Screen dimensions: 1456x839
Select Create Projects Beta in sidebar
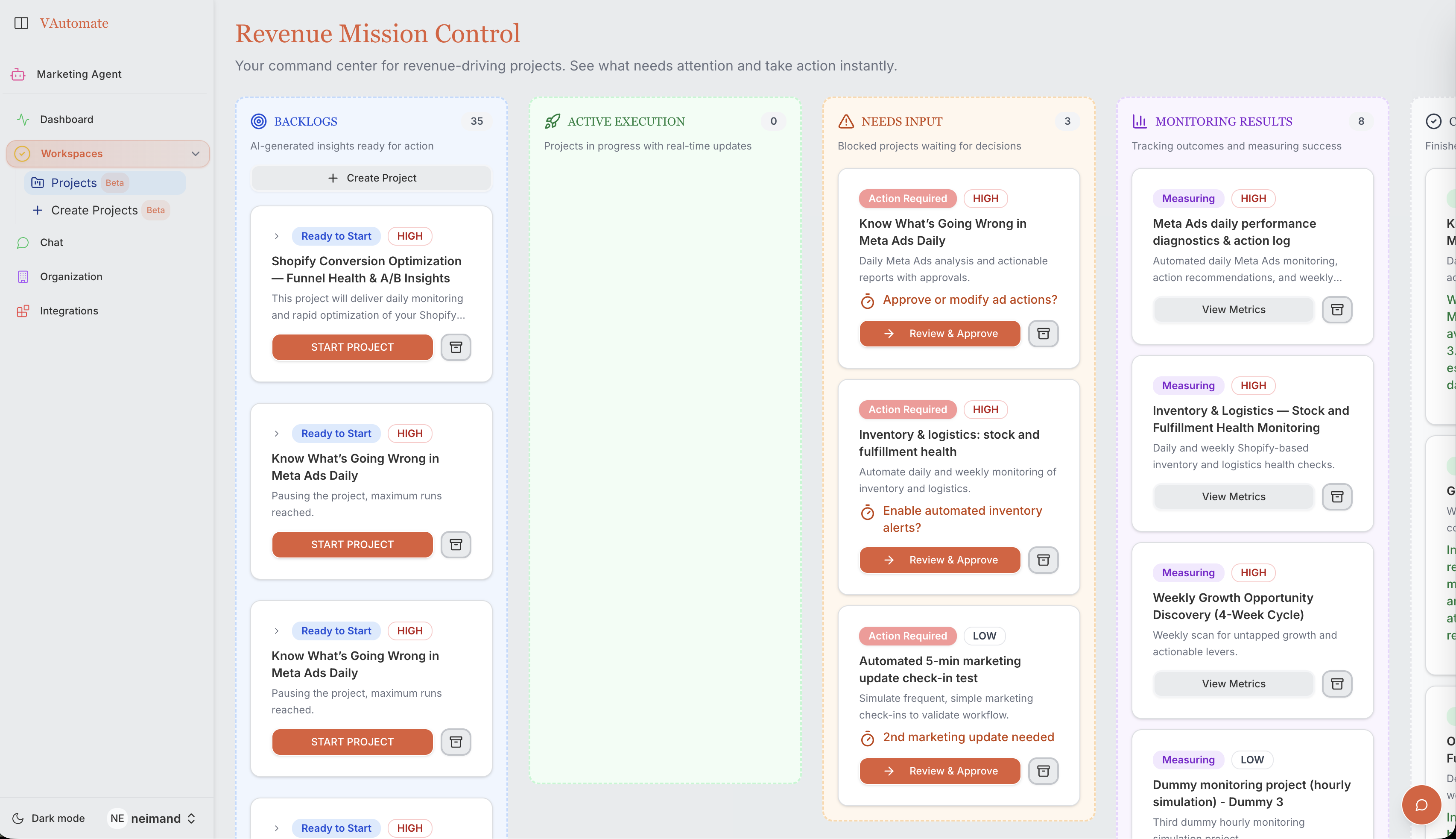[94, 210]
